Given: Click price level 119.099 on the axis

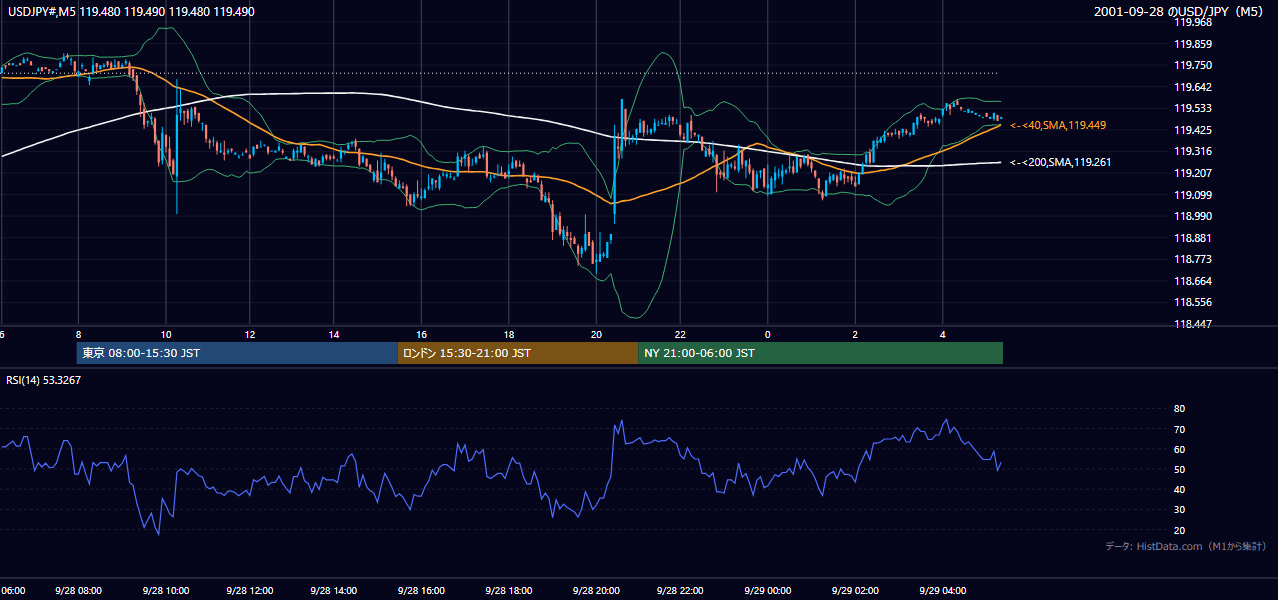Looking at the screenshot, I should point(1192,195).
